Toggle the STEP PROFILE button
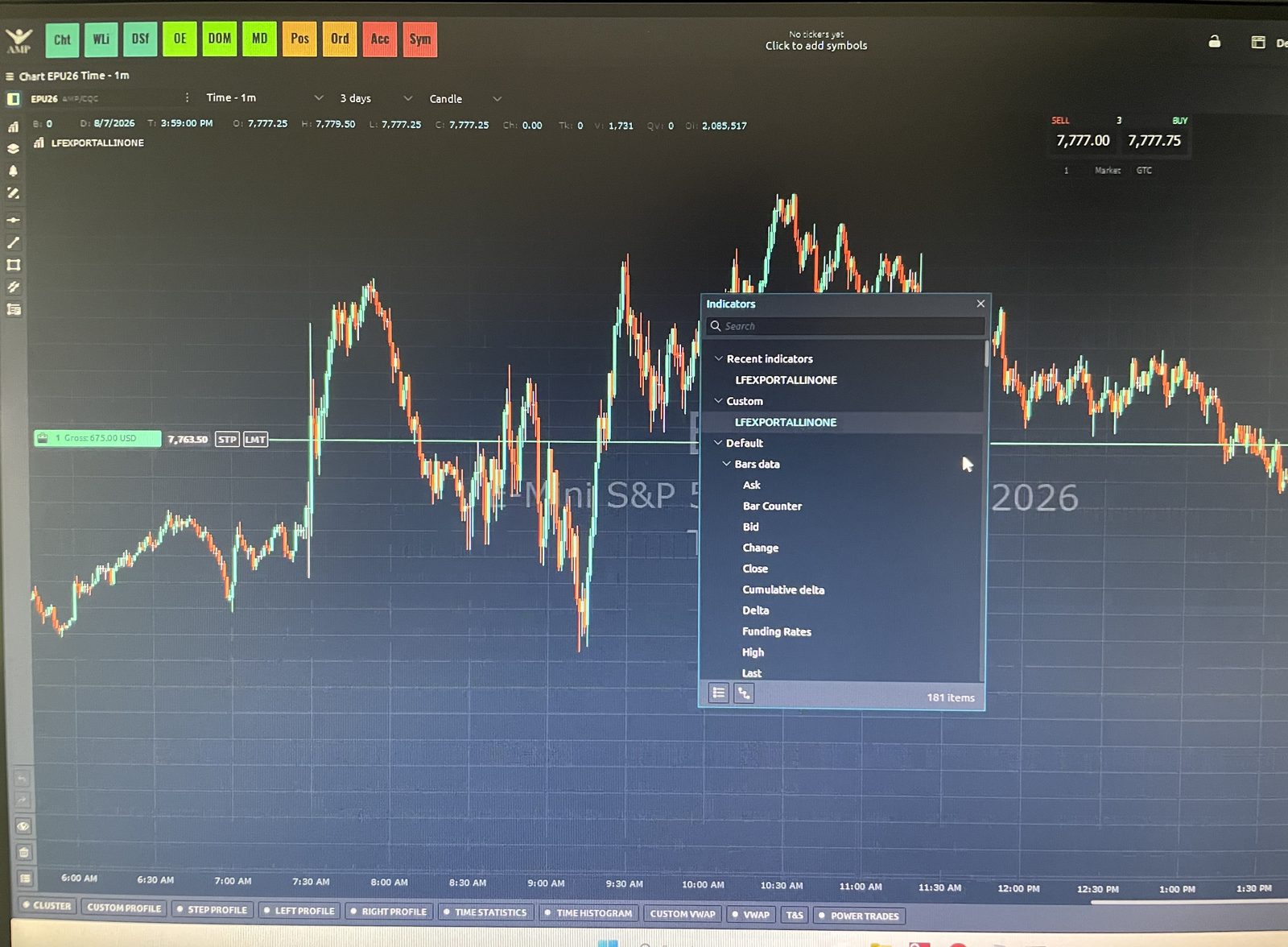This screenshot has height=947, width=1288. click(212, 910)
